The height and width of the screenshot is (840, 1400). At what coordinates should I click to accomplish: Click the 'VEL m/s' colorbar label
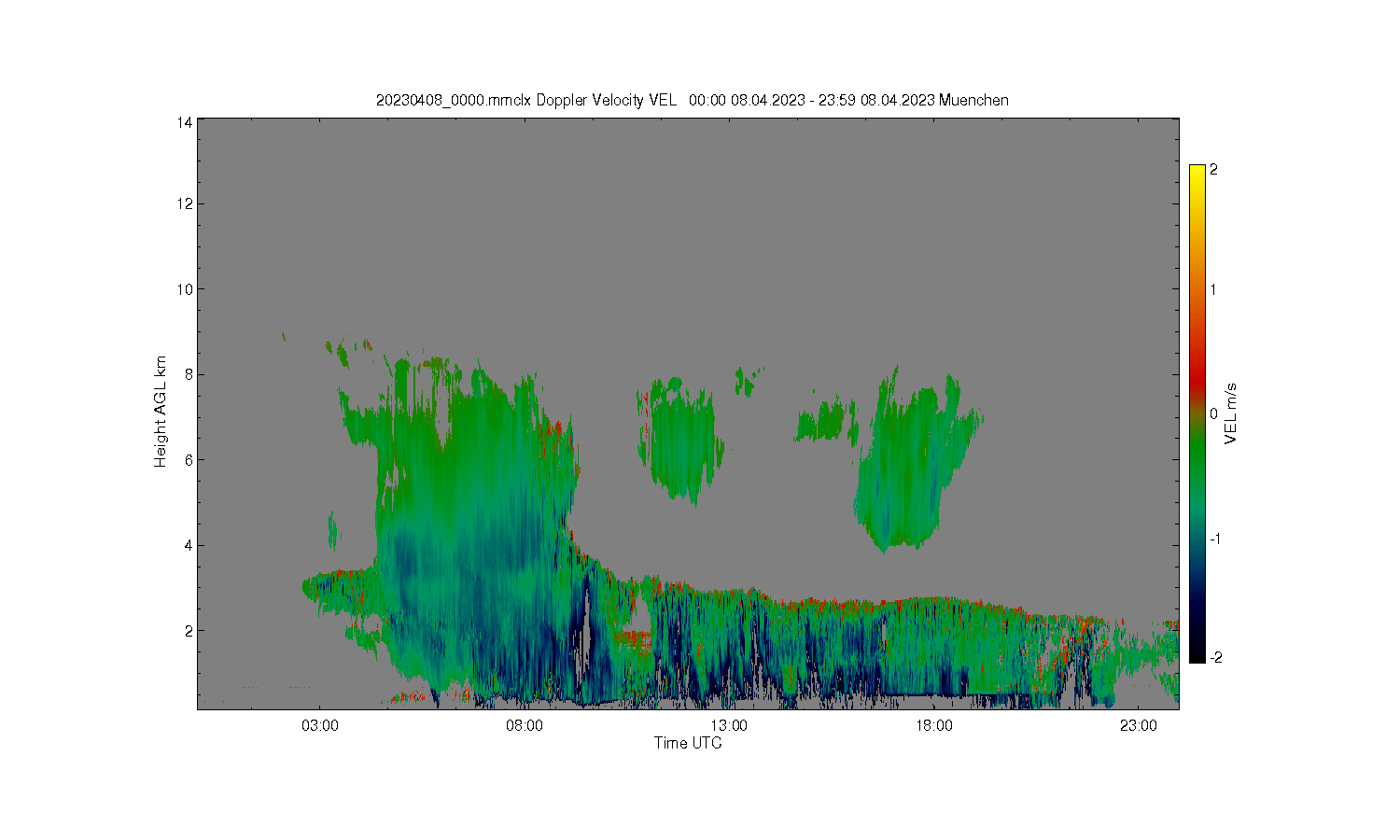(1230, 413)
